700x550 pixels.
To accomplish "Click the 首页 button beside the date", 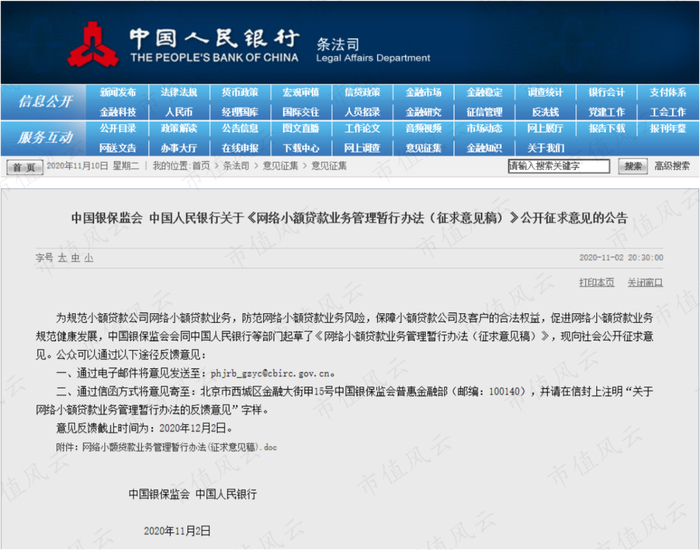I will 25,167.
